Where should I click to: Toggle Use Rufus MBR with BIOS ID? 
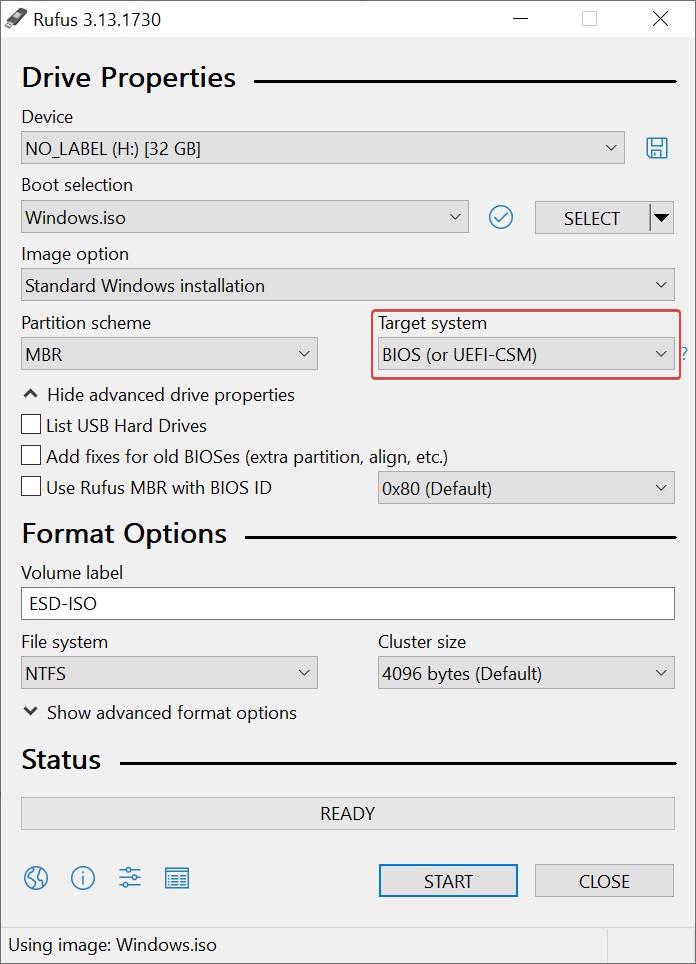click(x=31, y=486)
